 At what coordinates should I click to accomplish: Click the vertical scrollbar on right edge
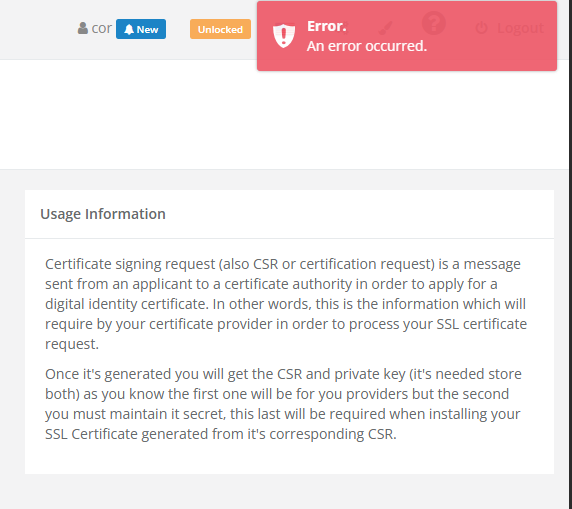(570, 254)
